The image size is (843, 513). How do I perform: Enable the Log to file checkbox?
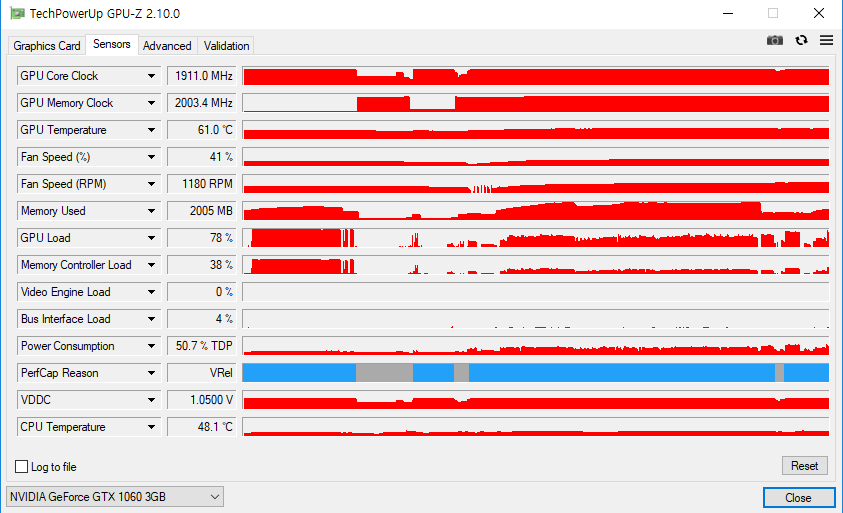[22, 467]
